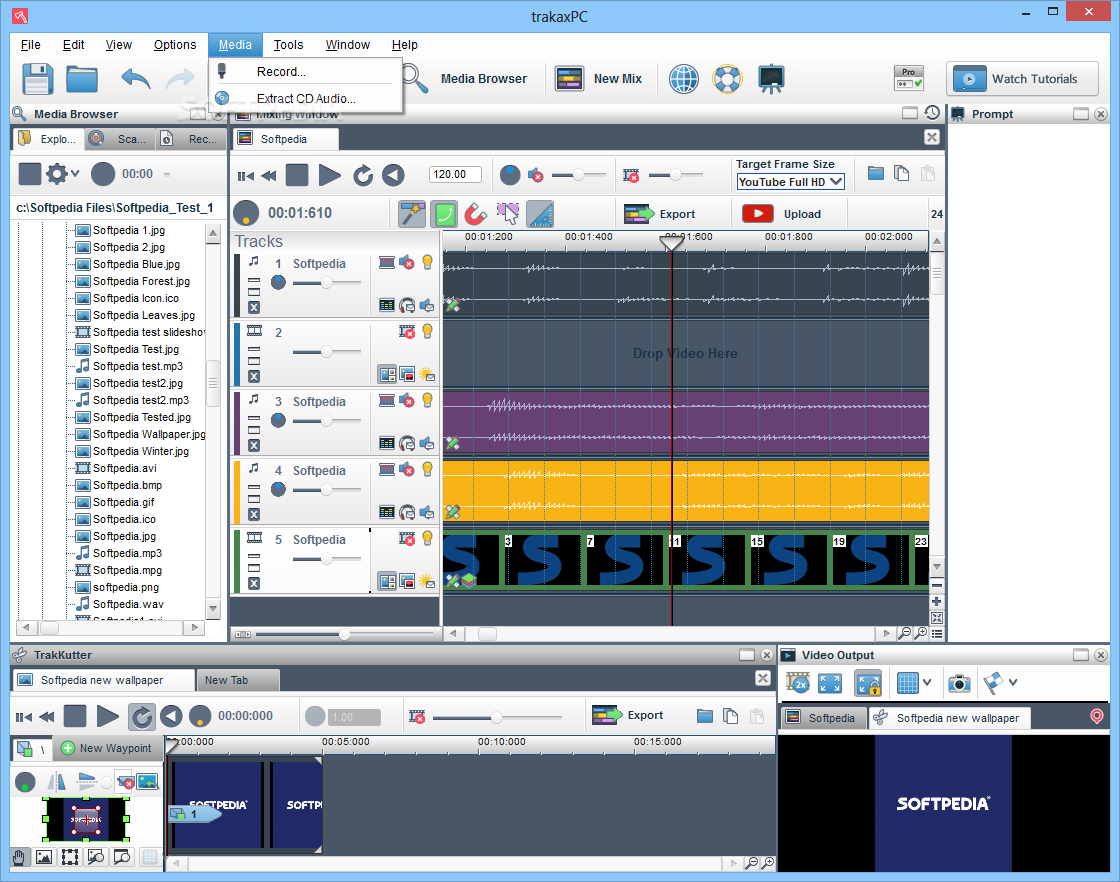Click the Media Browser toolbar button
This screenshot has width=1120, height=882.
(464, 79)
